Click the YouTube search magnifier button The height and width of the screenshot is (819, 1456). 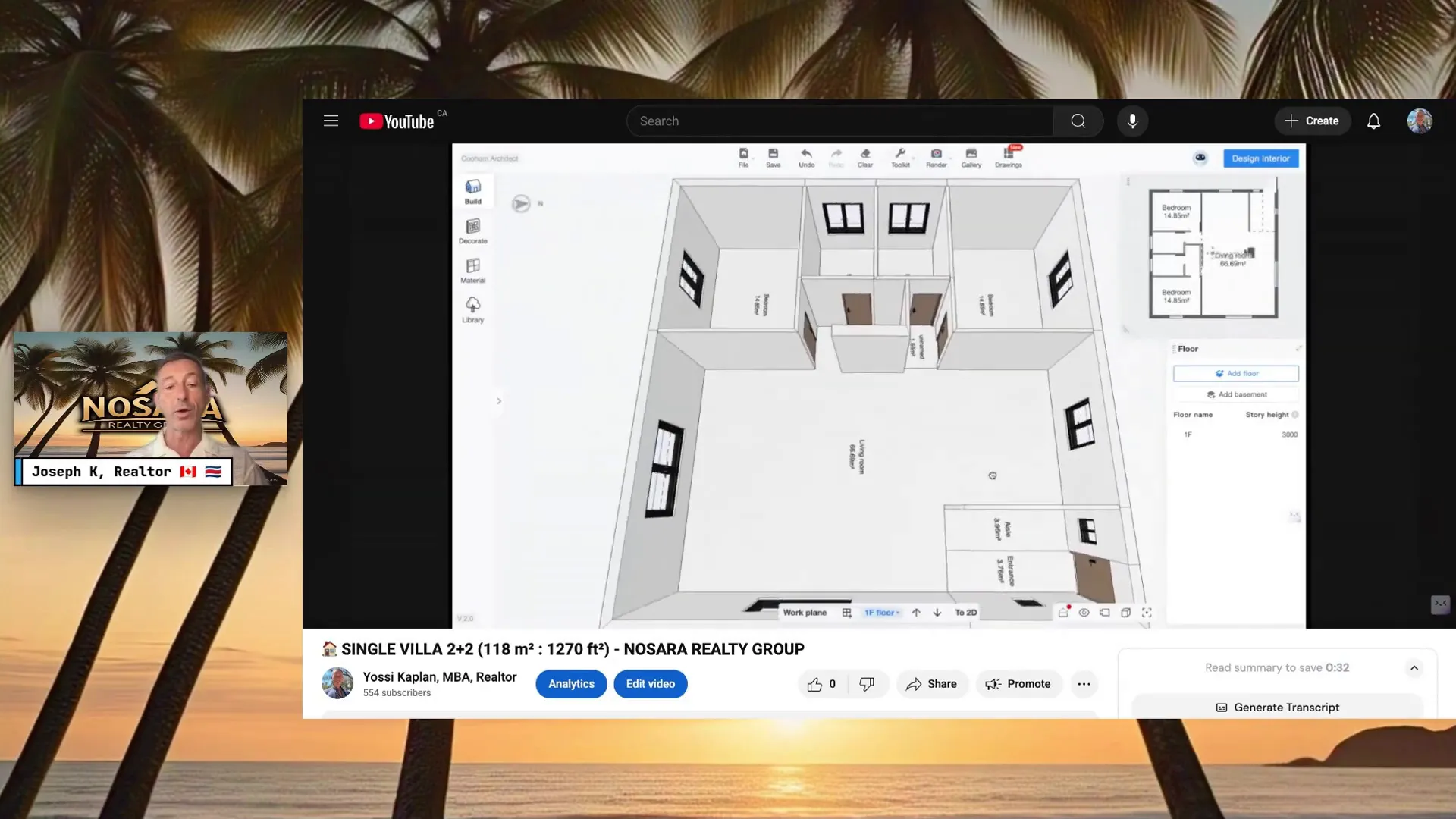click(x=1078, y=121)
